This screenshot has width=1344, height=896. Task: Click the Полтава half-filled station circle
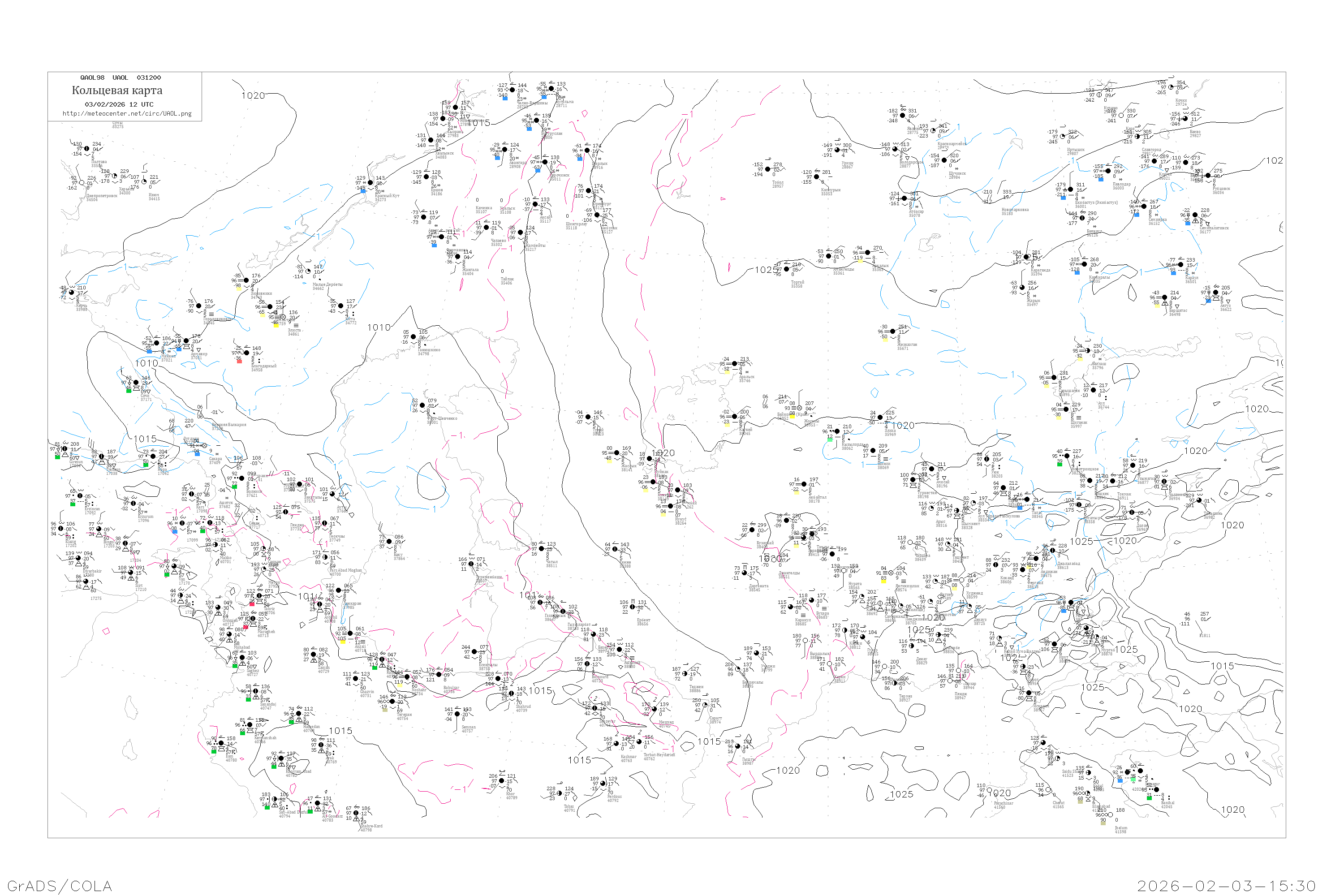point(87,149)
